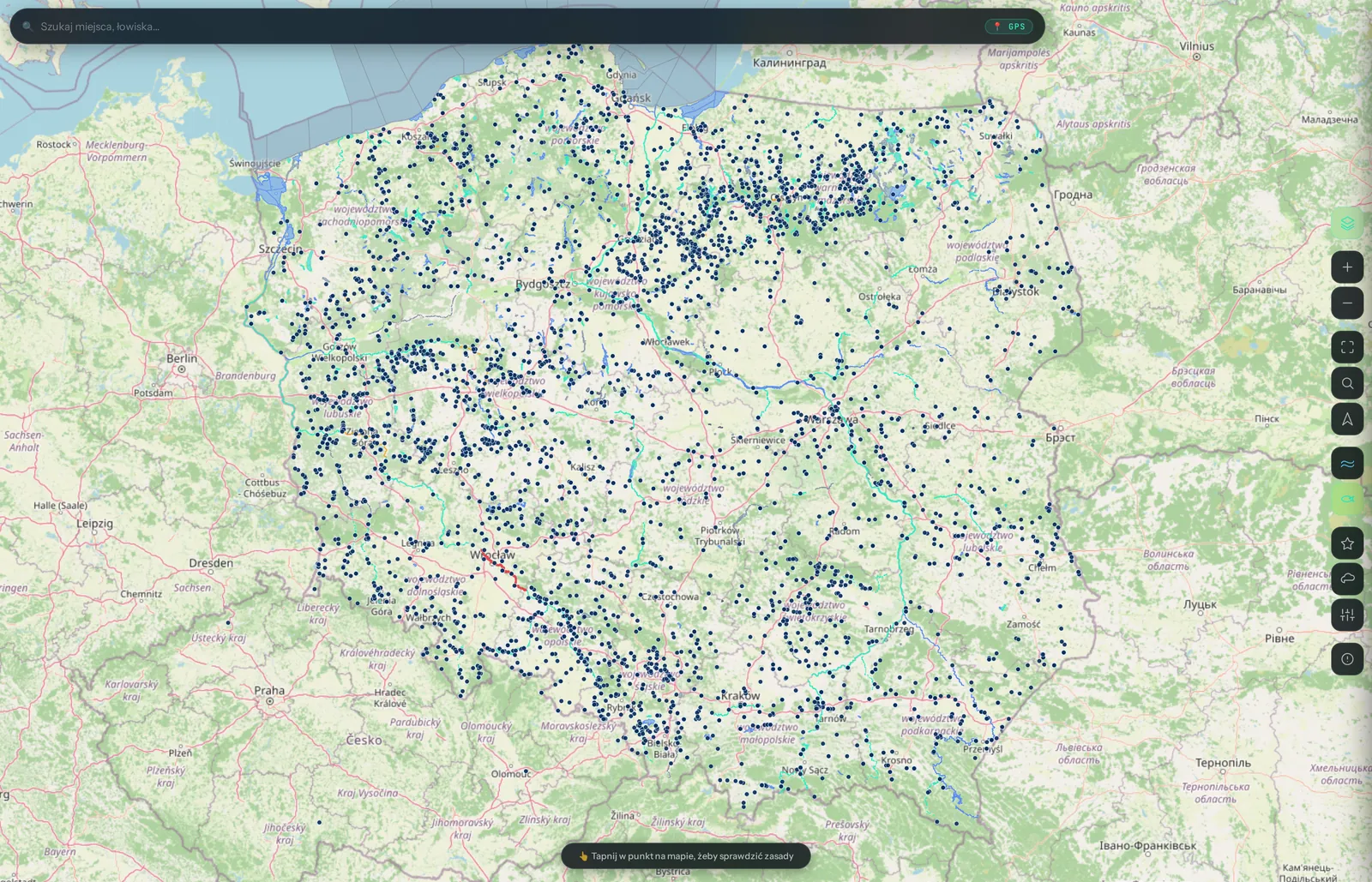Click the Piotrków Trybunalski label

[720, 536]
